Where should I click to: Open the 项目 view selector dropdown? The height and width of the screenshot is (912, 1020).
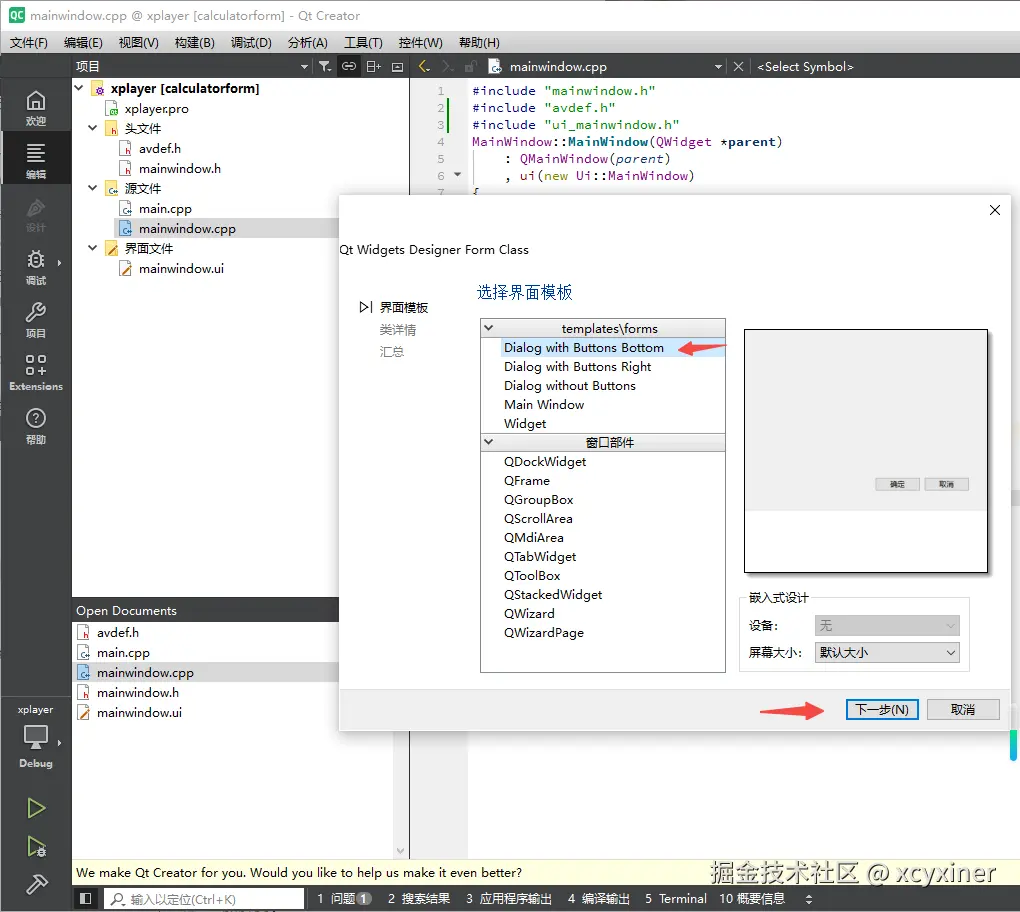192,66
